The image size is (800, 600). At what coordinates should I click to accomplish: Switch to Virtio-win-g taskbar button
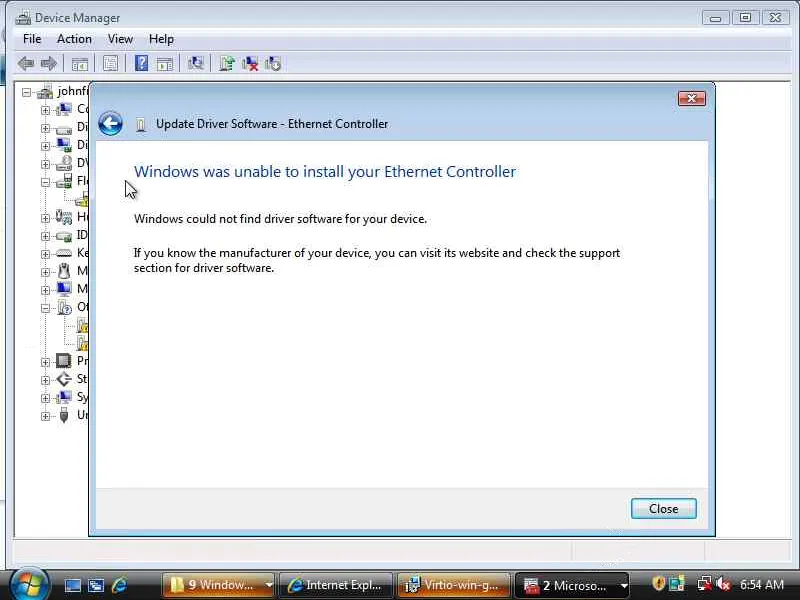(x=453, y=585)
